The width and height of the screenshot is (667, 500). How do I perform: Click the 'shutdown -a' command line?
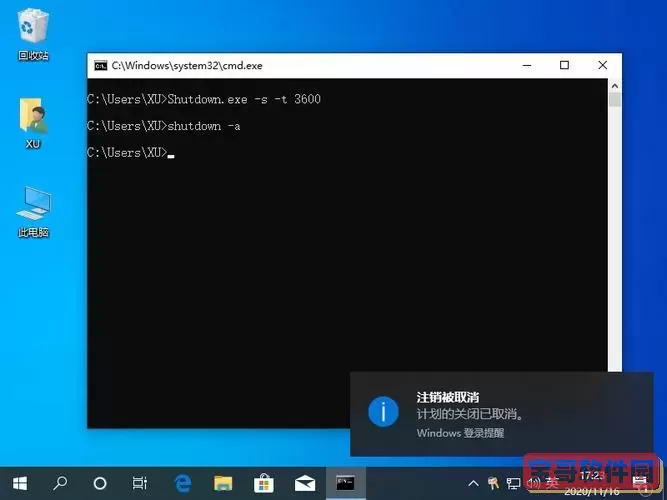(x=204, y=126)
